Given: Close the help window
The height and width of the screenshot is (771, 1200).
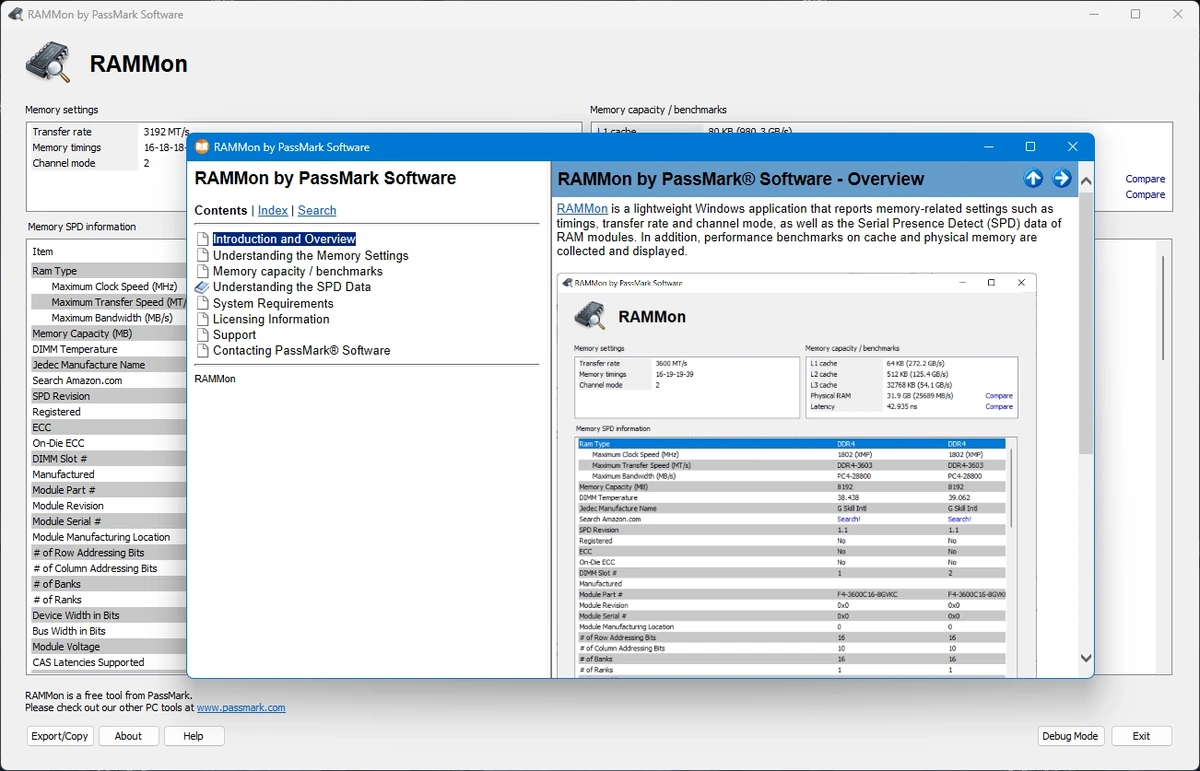Looking at the screenshot, I should pos(1072,147).
